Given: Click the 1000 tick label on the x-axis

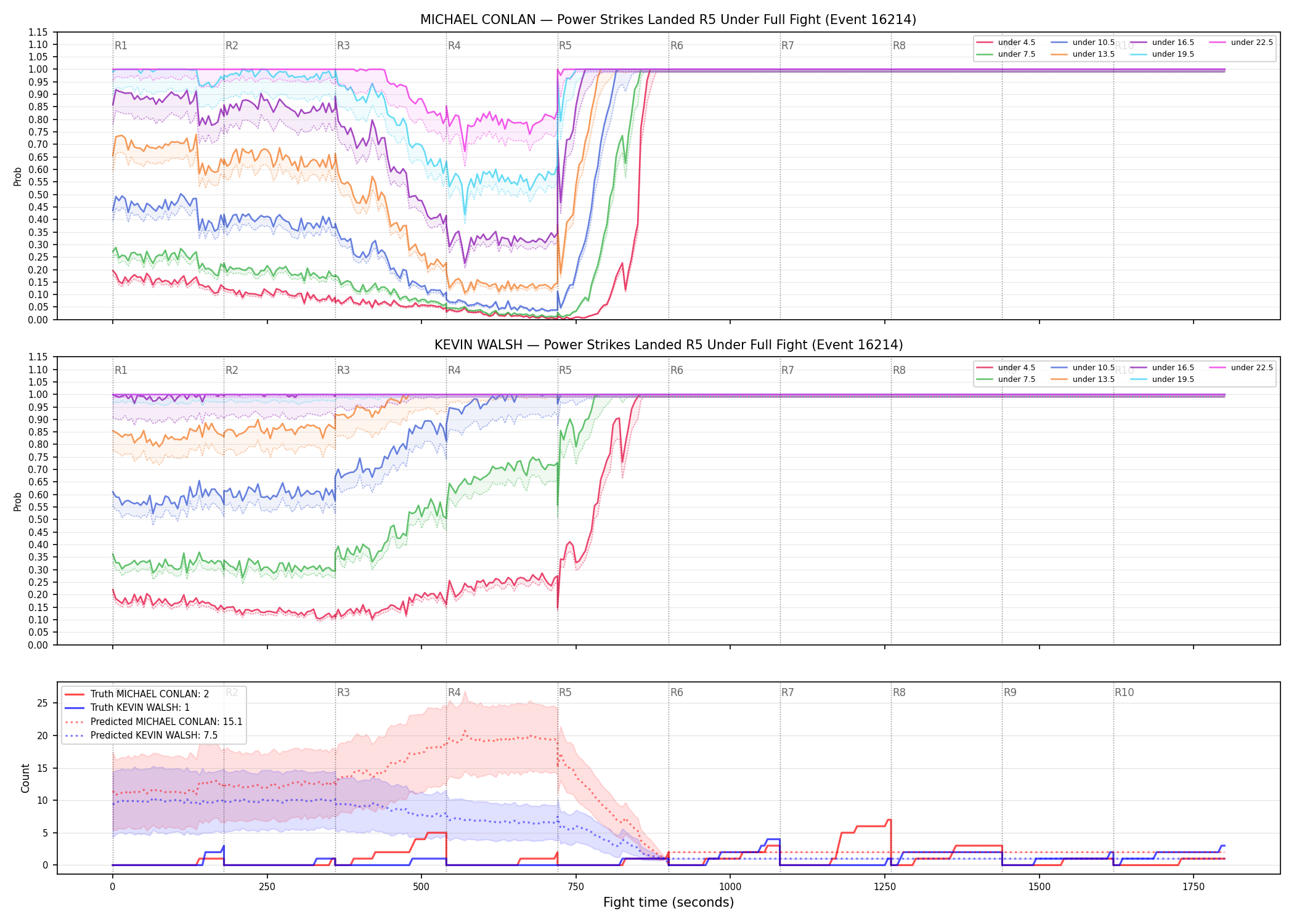Looking at the screenshot, I should (730, 887).
